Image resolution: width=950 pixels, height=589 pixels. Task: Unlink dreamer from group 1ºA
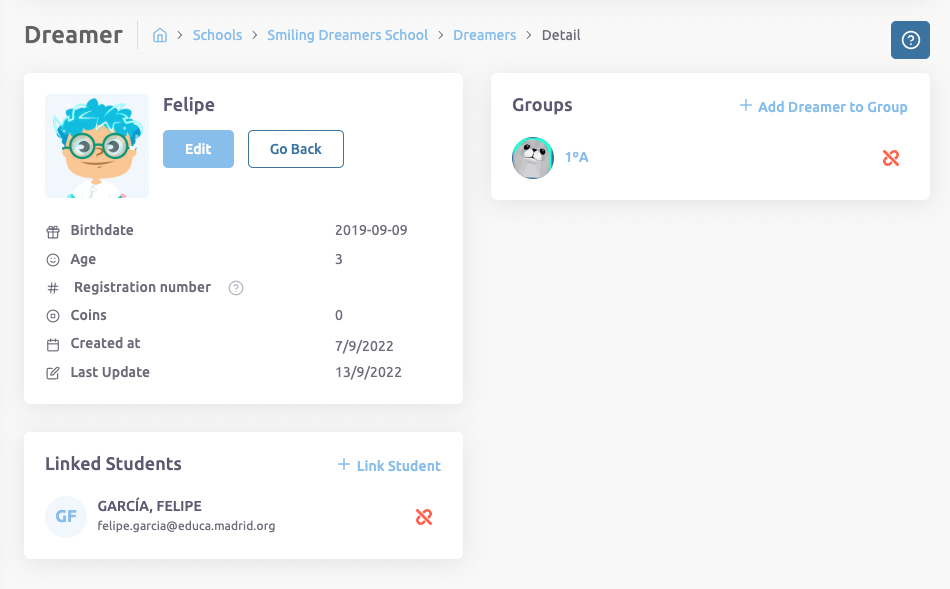tap(891, 158)
